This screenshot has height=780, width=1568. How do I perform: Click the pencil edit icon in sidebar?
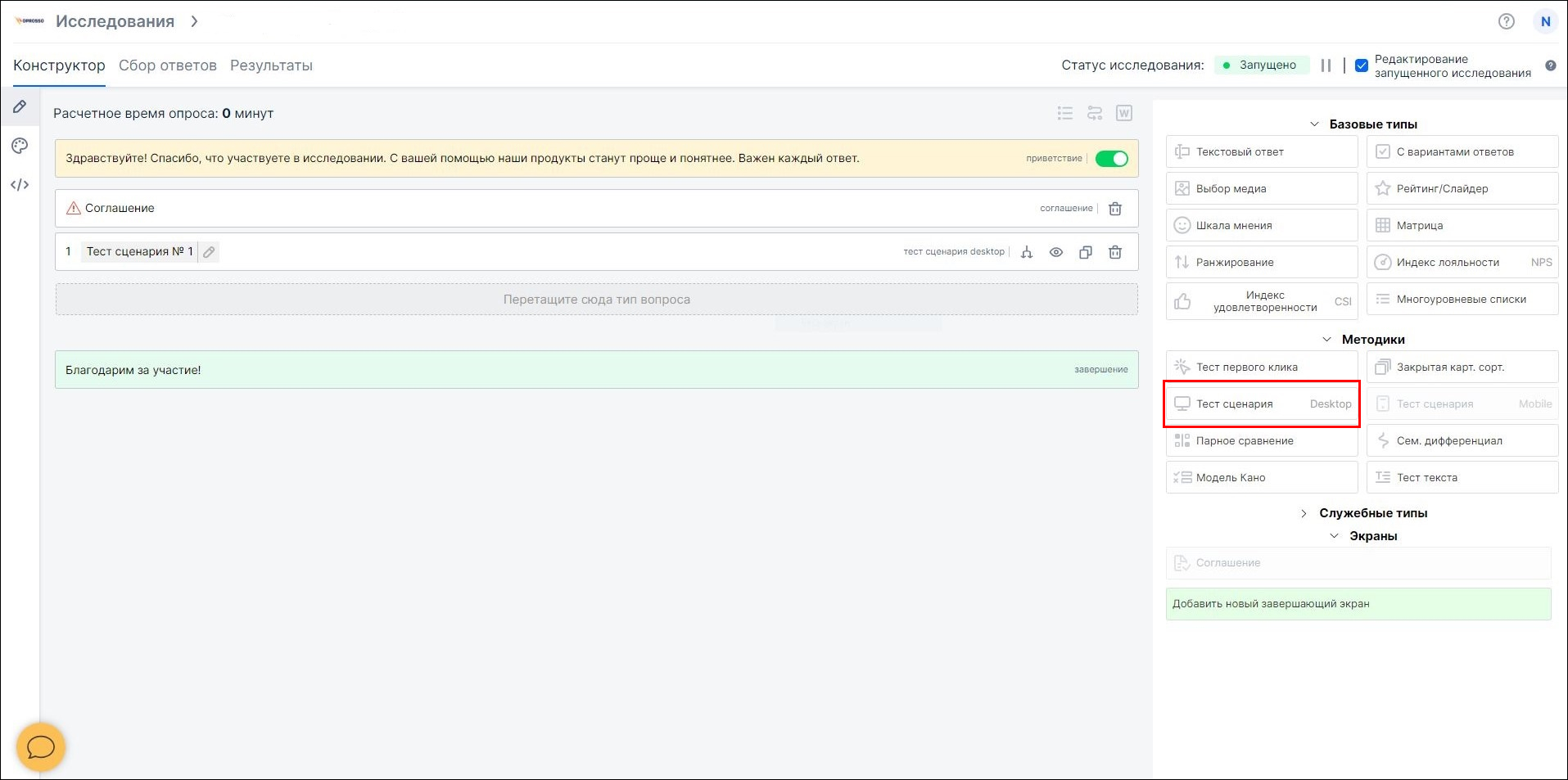pyautogui.click(x=20, y=106)
